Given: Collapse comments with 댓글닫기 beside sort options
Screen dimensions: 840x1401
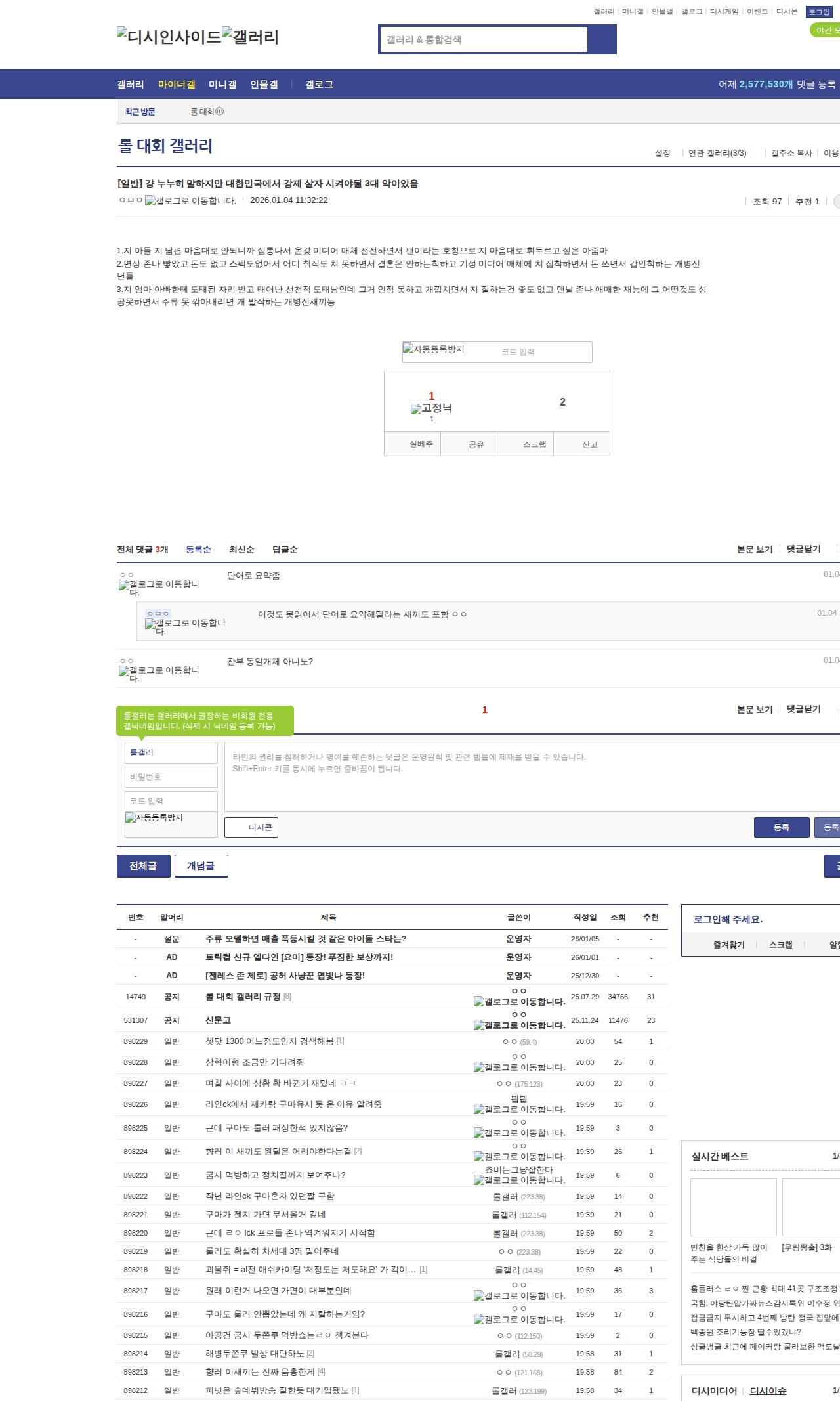Looking at the screenshot, I should pos(803,549).
